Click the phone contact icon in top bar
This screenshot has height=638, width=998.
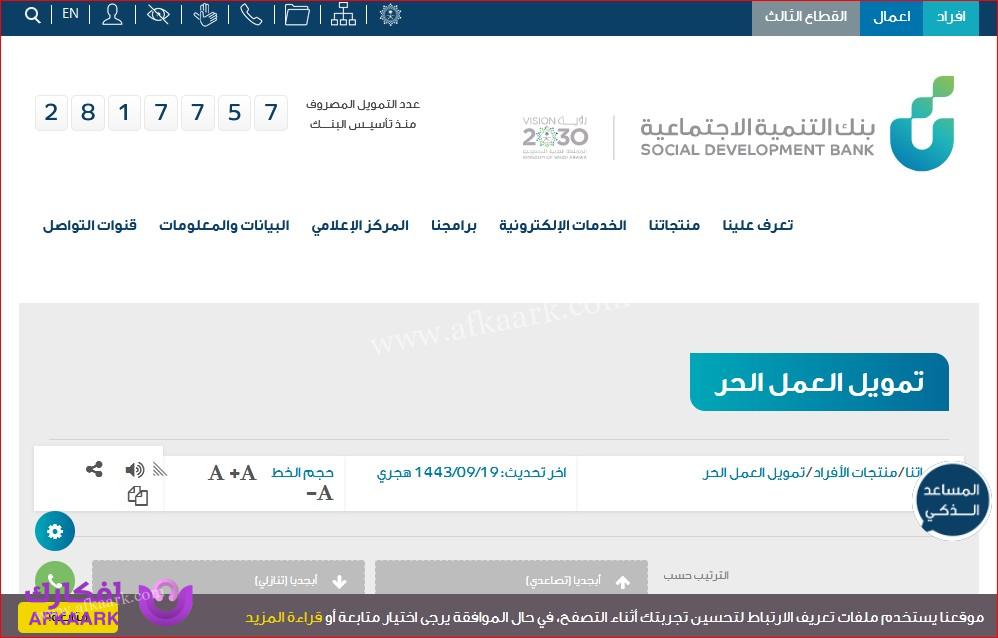click(251, 15)
